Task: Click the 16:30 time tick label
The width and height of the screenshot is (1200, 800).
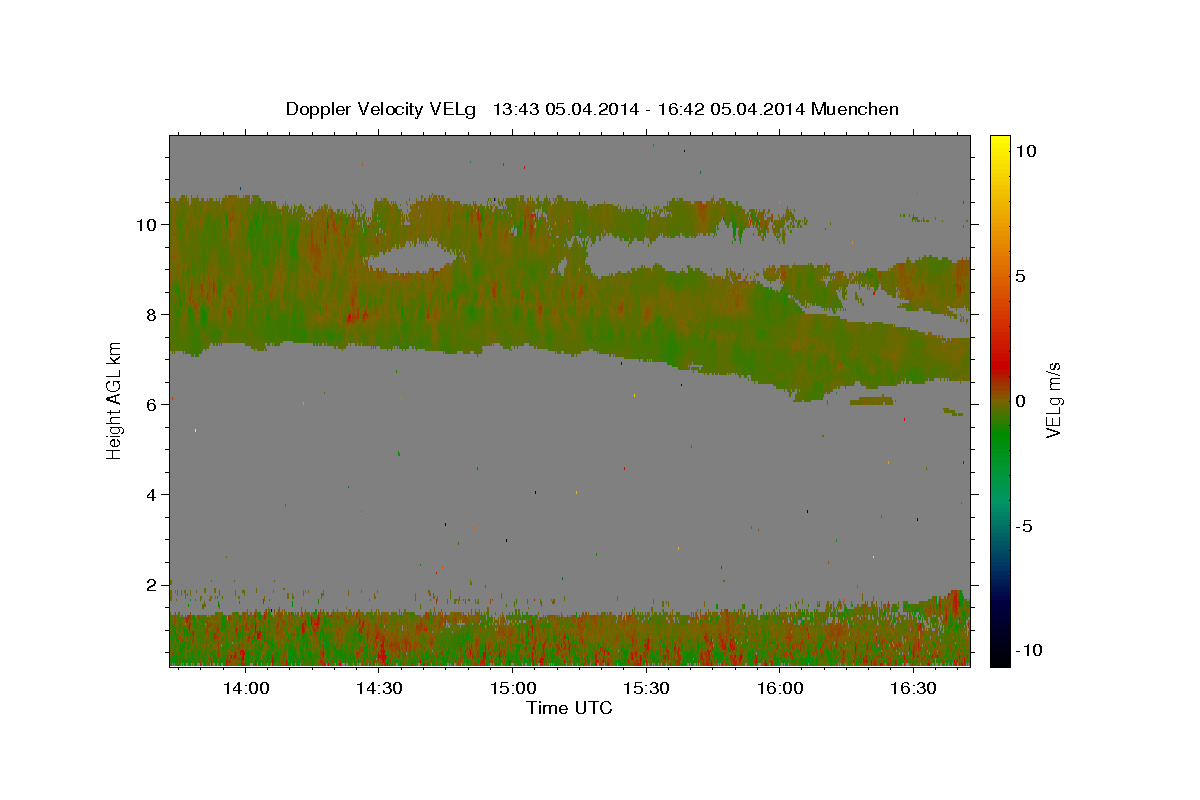Action: click(914, 688)
